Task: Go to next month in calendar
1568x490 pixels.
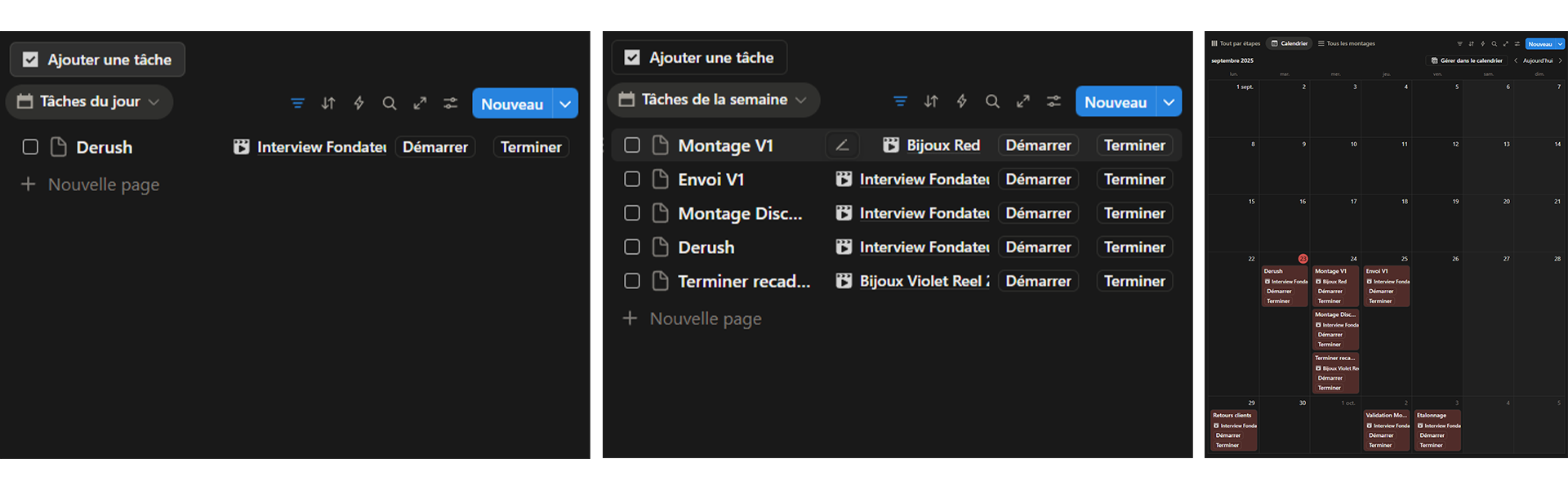Action: [1560, 60]
